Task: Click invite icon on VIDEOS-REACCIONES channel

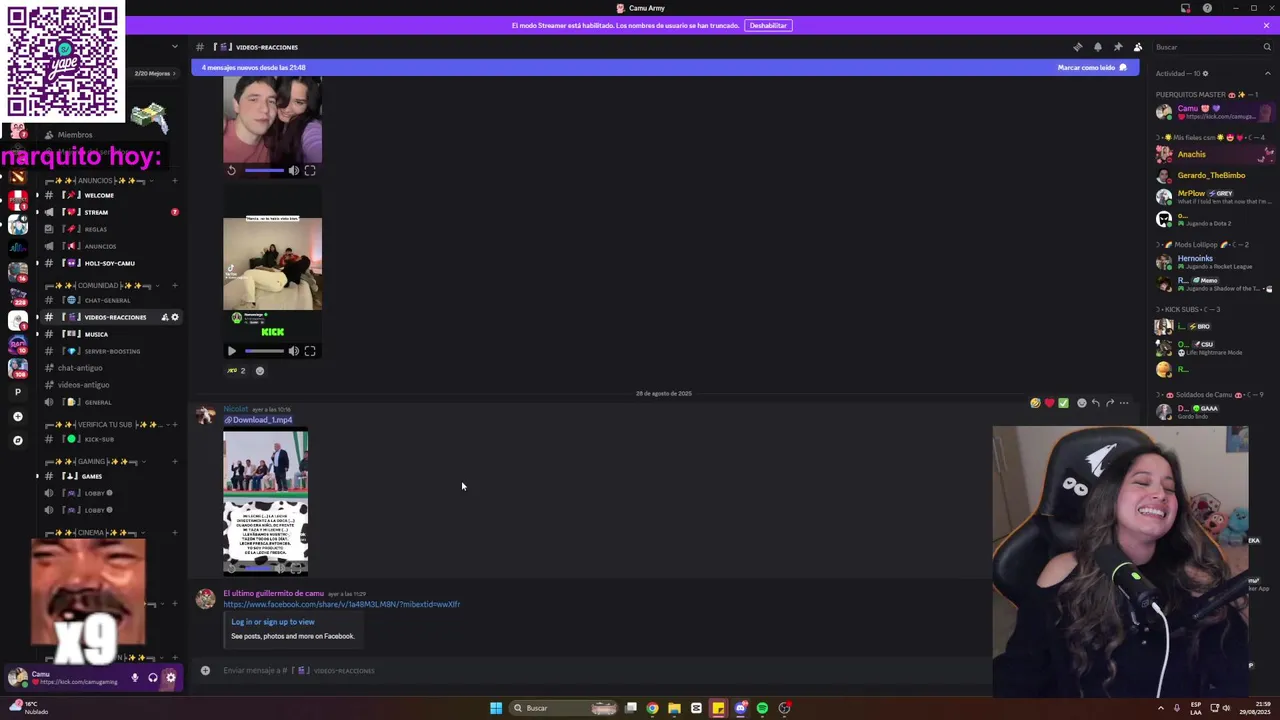Action: pyautogui.click(x=164, y=317)
